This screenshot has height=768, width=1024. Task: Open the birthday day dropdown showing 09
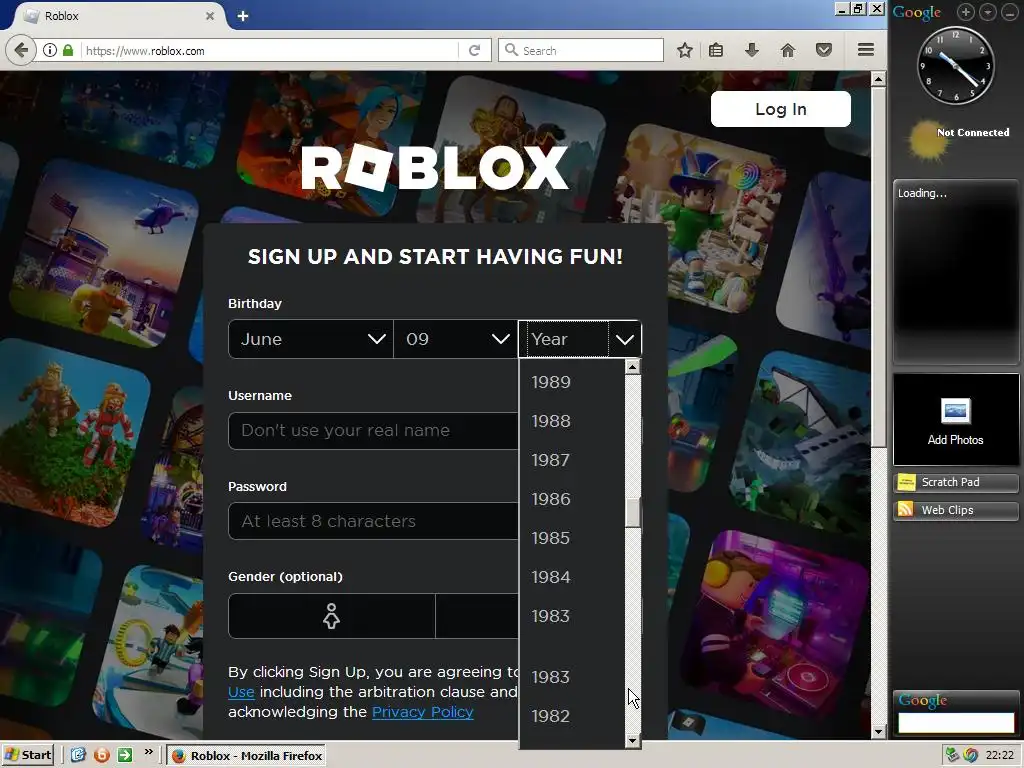[456, 339]
